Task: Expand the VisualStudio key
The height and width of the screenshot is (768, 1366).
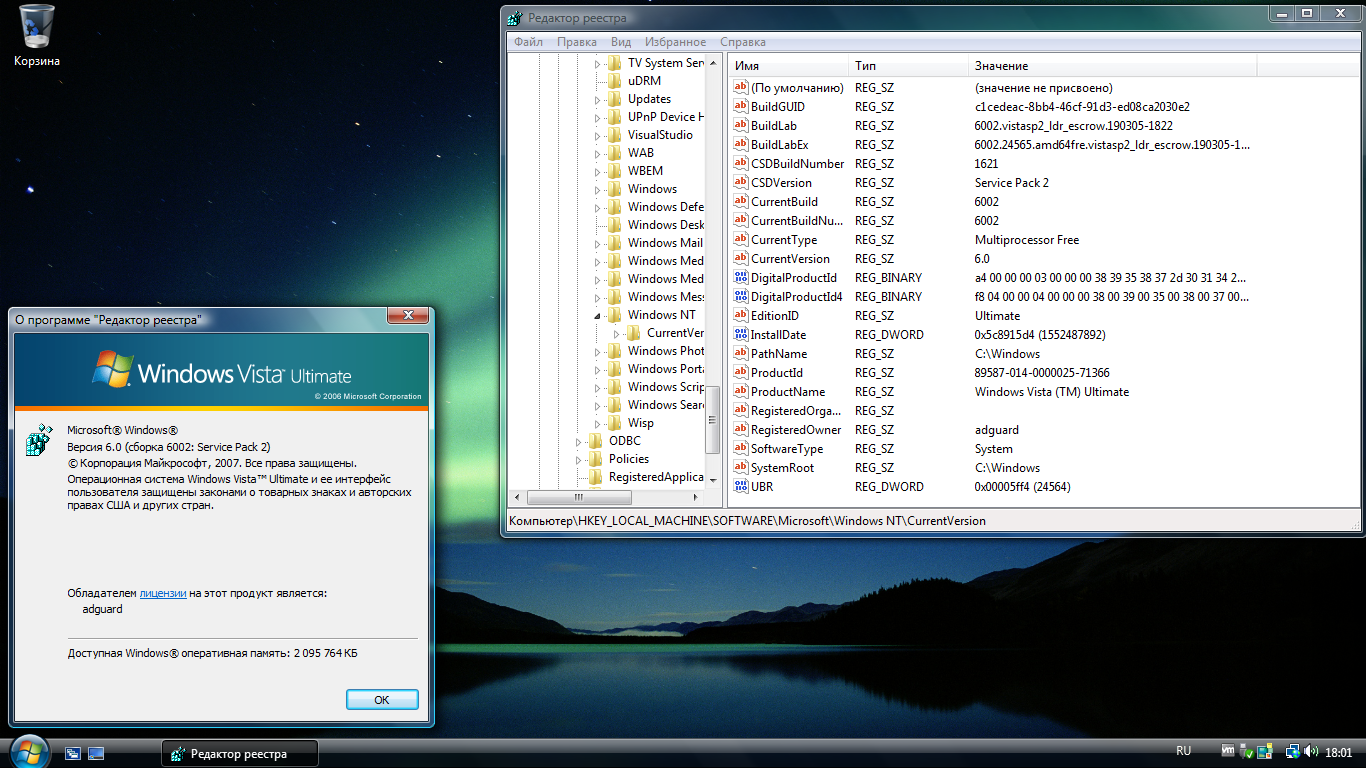Action: coord(598,135)
